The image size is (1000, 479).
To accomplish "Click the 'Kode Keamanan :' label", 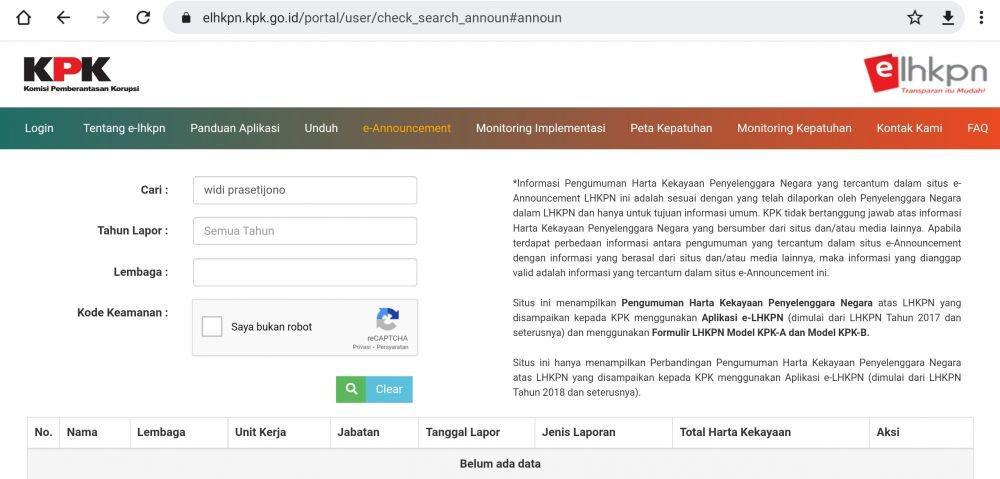I will (x=122, y=313).
